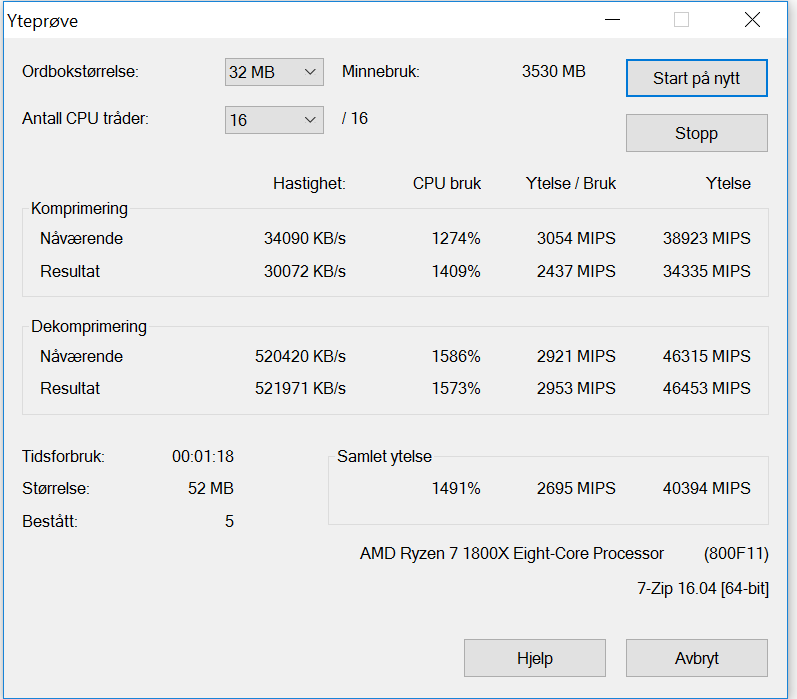Click the Ytelse column header
The width and height of the screenshot is (797, 699).
tap(728, 184)
